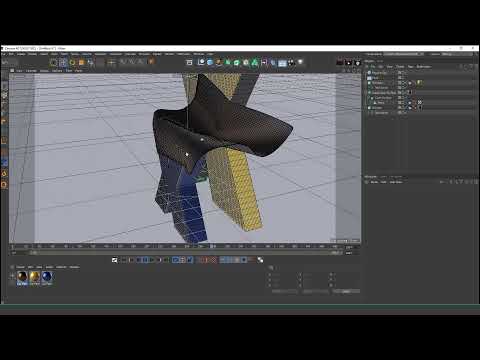
Task: Click the X axis lock icon
Action: click(123, 62)
